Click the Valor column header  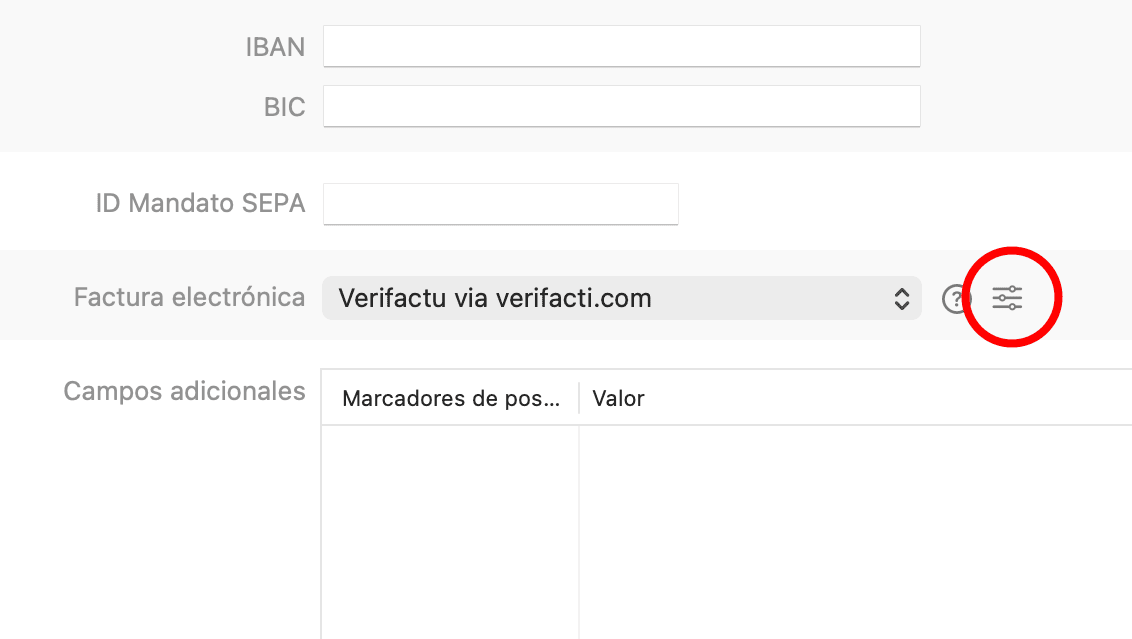pyautogui.click(x=619, y=399)
